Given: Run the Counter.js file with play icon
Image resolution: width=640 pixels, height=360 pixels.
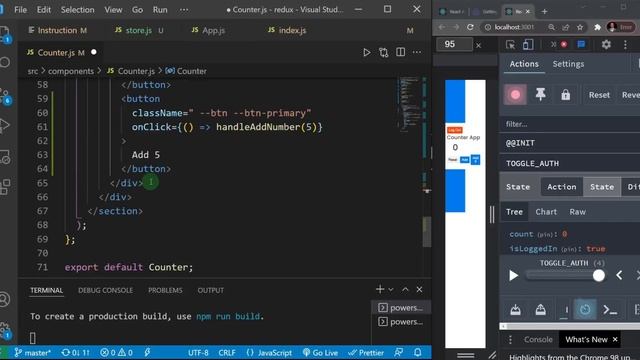Looking at the screenshot, I should pos(367,52).
